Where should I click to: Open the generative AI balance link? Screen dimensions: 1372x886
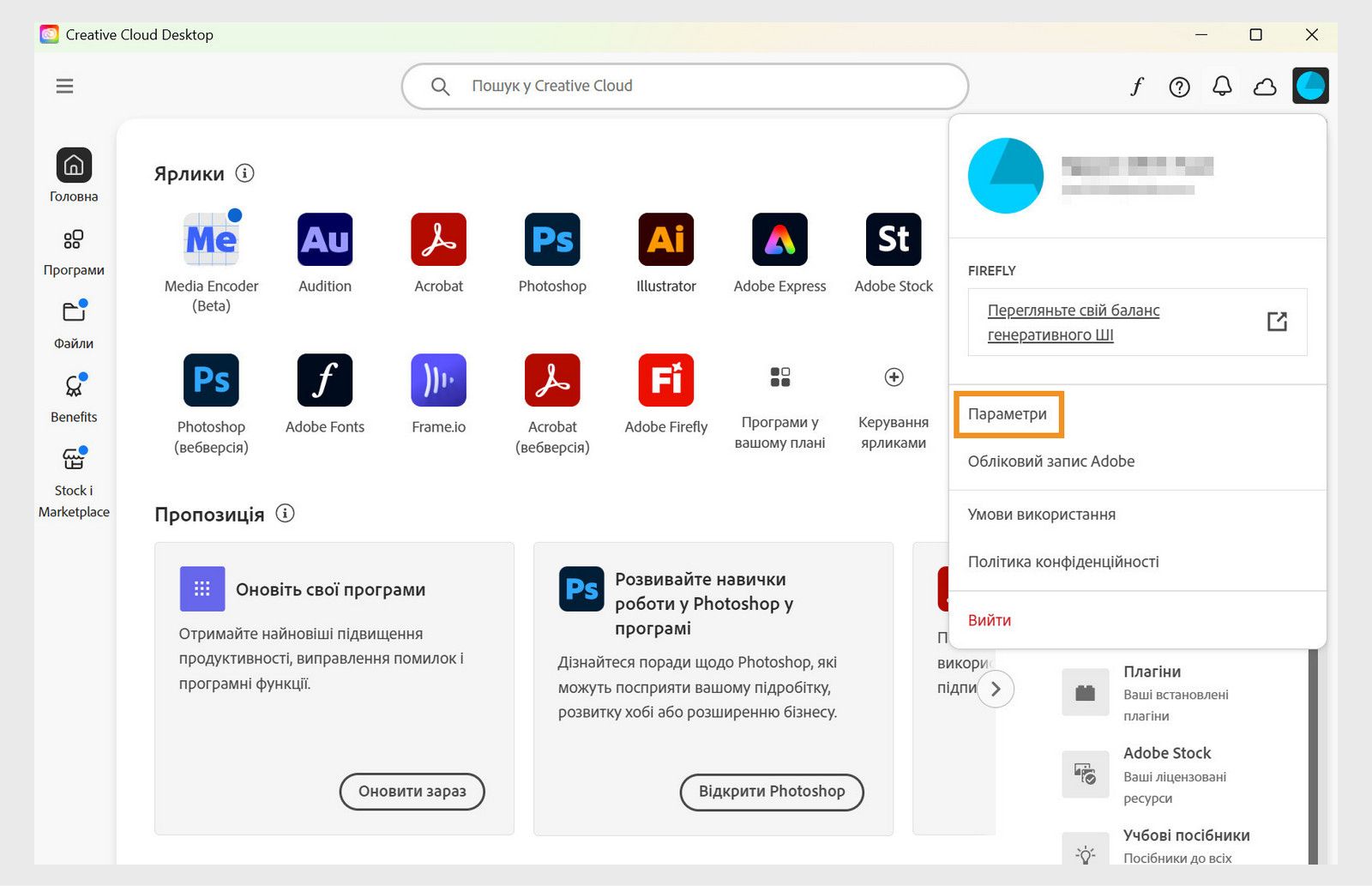(1073, 322)
